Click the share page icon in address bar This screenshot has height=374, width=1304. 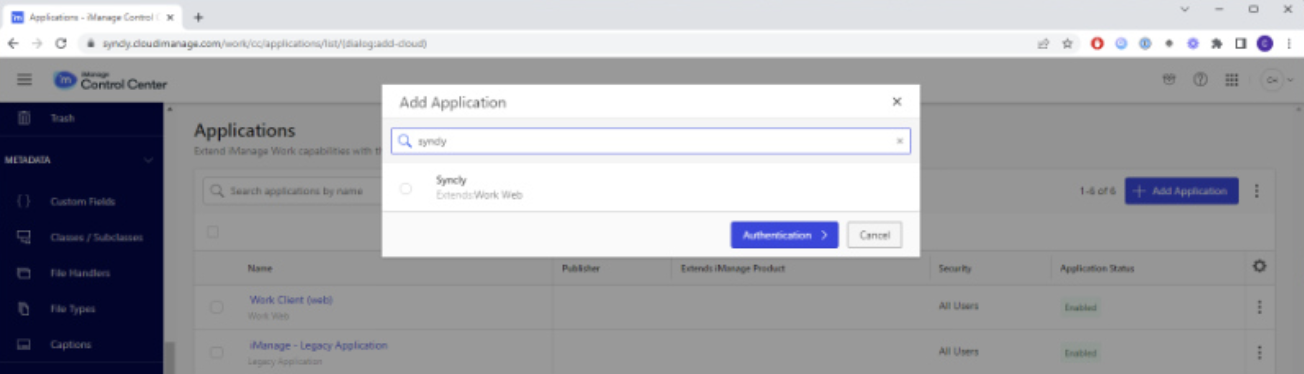point(1043,43)
